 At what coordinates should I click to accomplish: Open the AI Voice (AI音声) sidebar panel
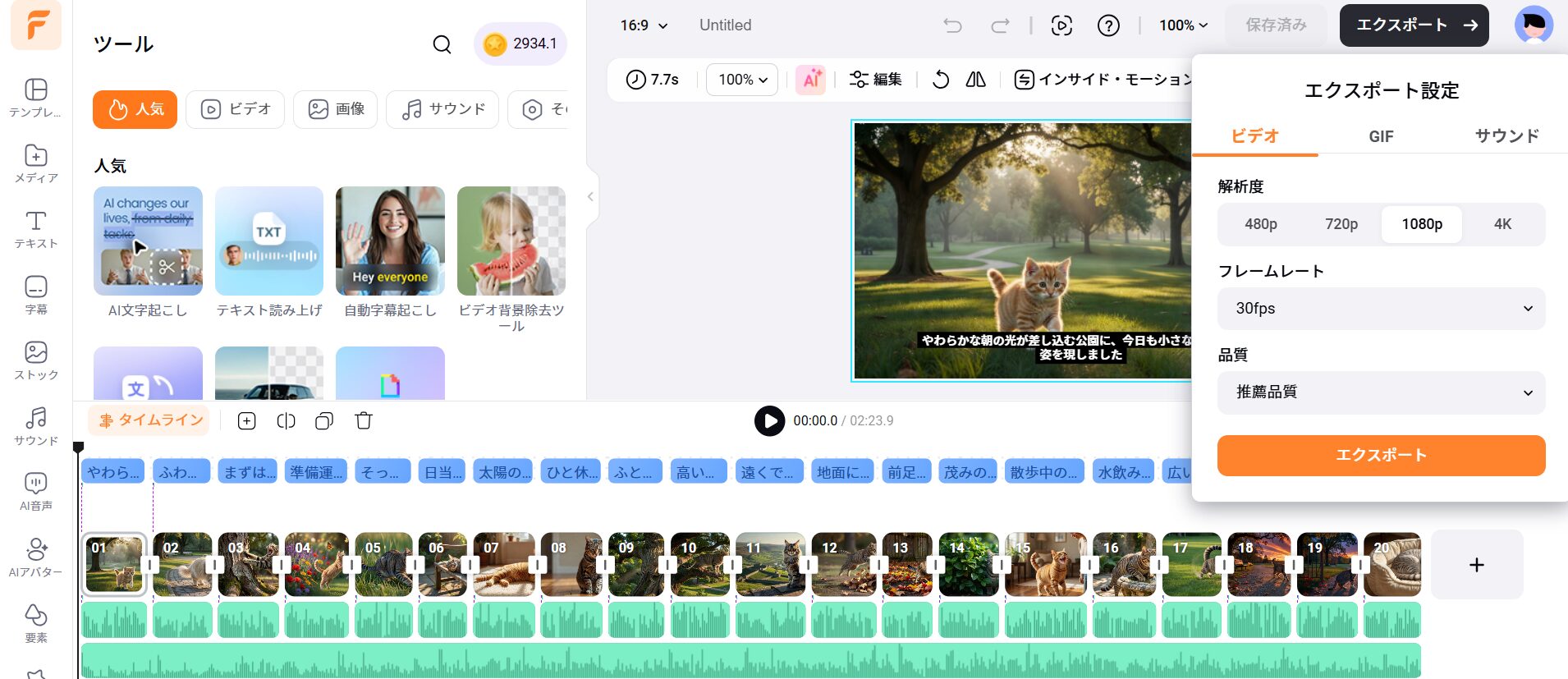point(35,492)
